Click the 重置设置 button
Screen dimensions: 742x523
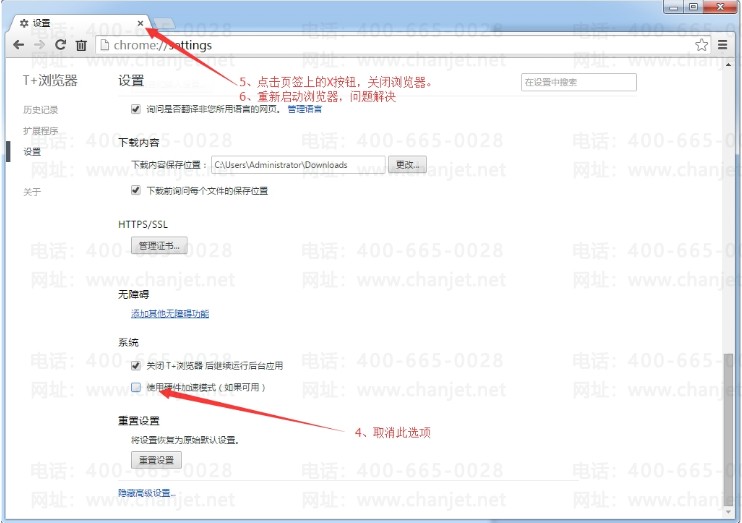pyautogui.click(x=156, y=460)
